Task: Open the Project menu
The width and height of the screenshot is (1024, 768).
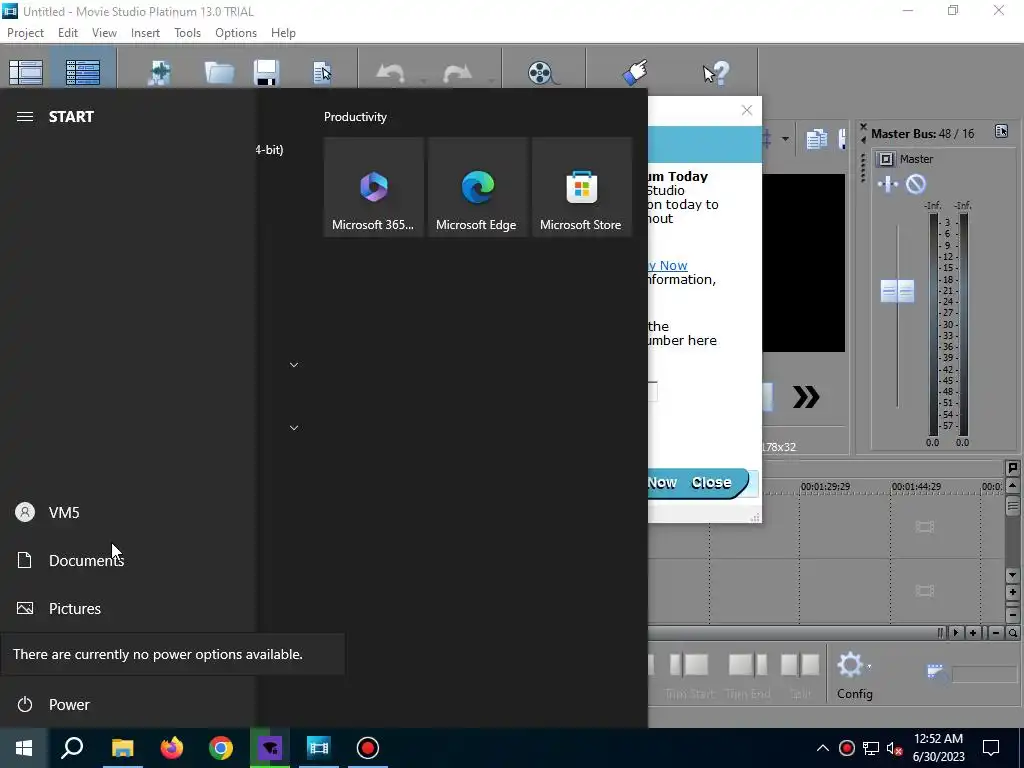Action: click(x=25, y=33)
